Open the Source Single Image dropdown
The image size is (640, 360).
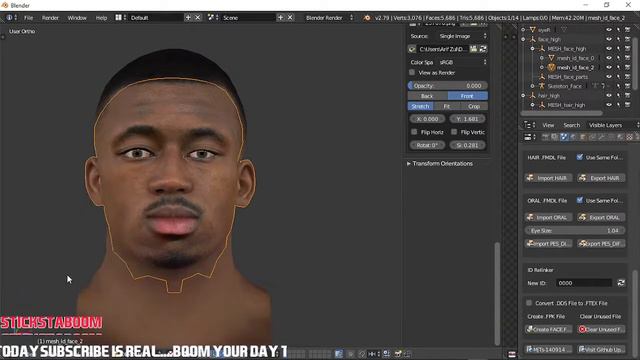tap(462, 36)
